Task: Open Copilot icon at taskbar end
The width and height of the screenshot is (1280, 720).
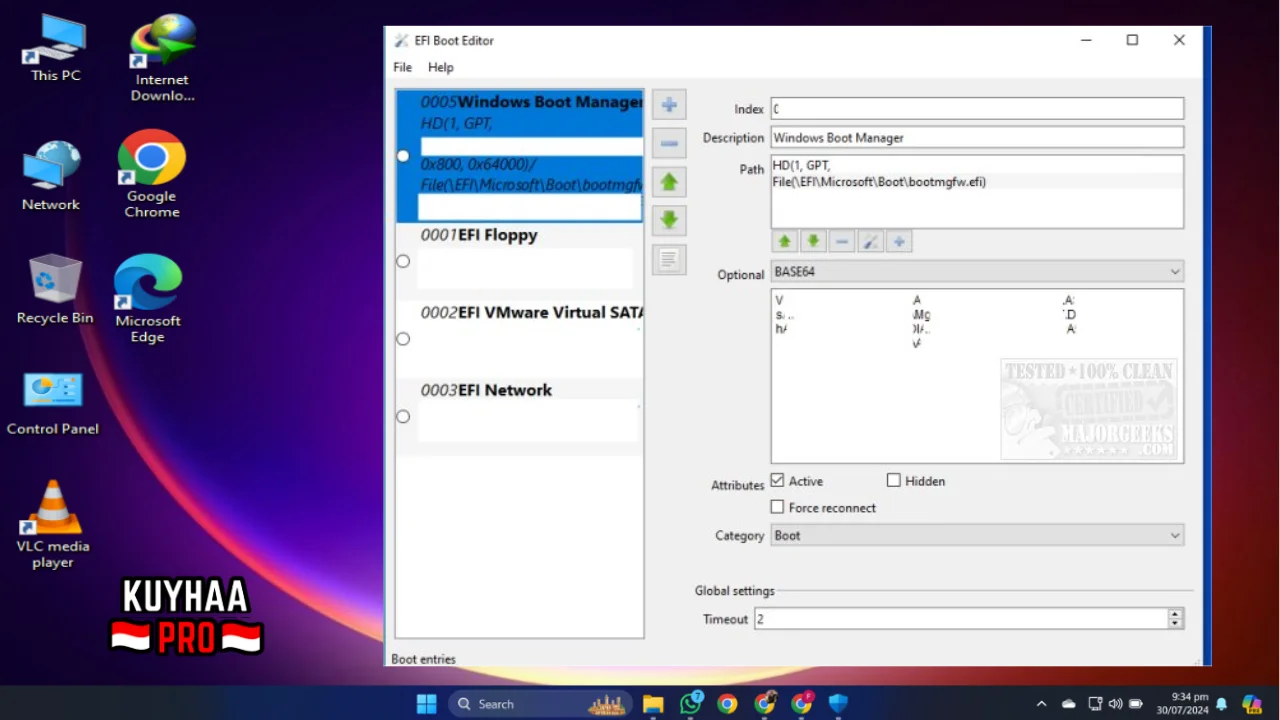Action: point(1252,704)
